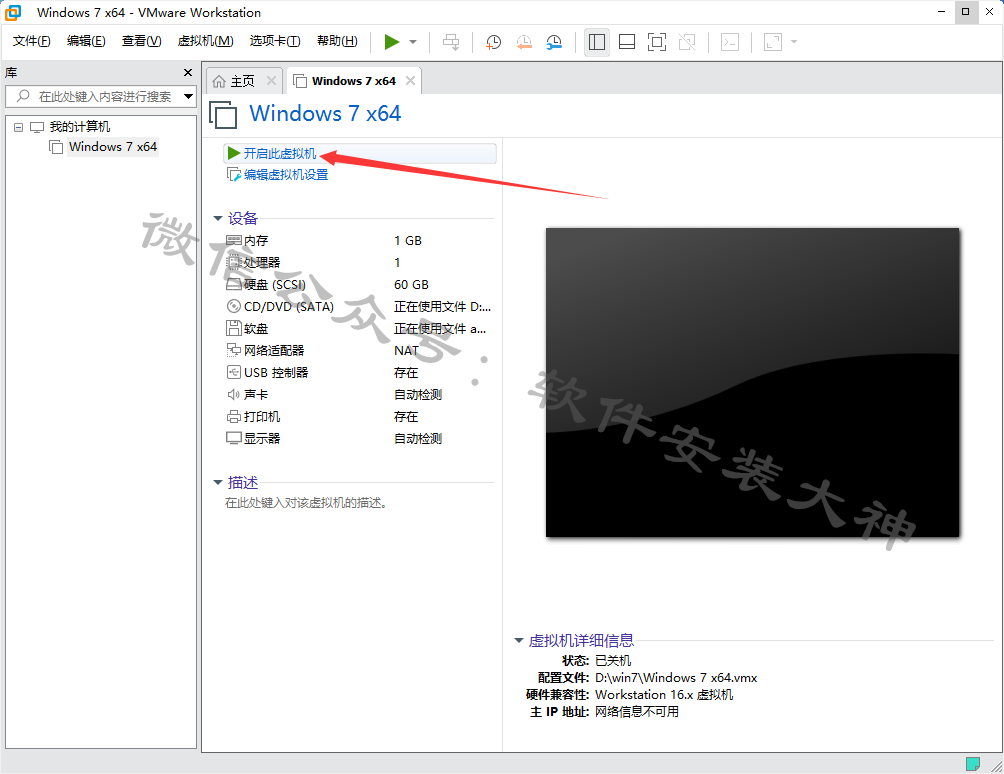Click the virtual machine screen preview
The height and width of the screenshot is (774, 1004).
[x=752, y=382]
